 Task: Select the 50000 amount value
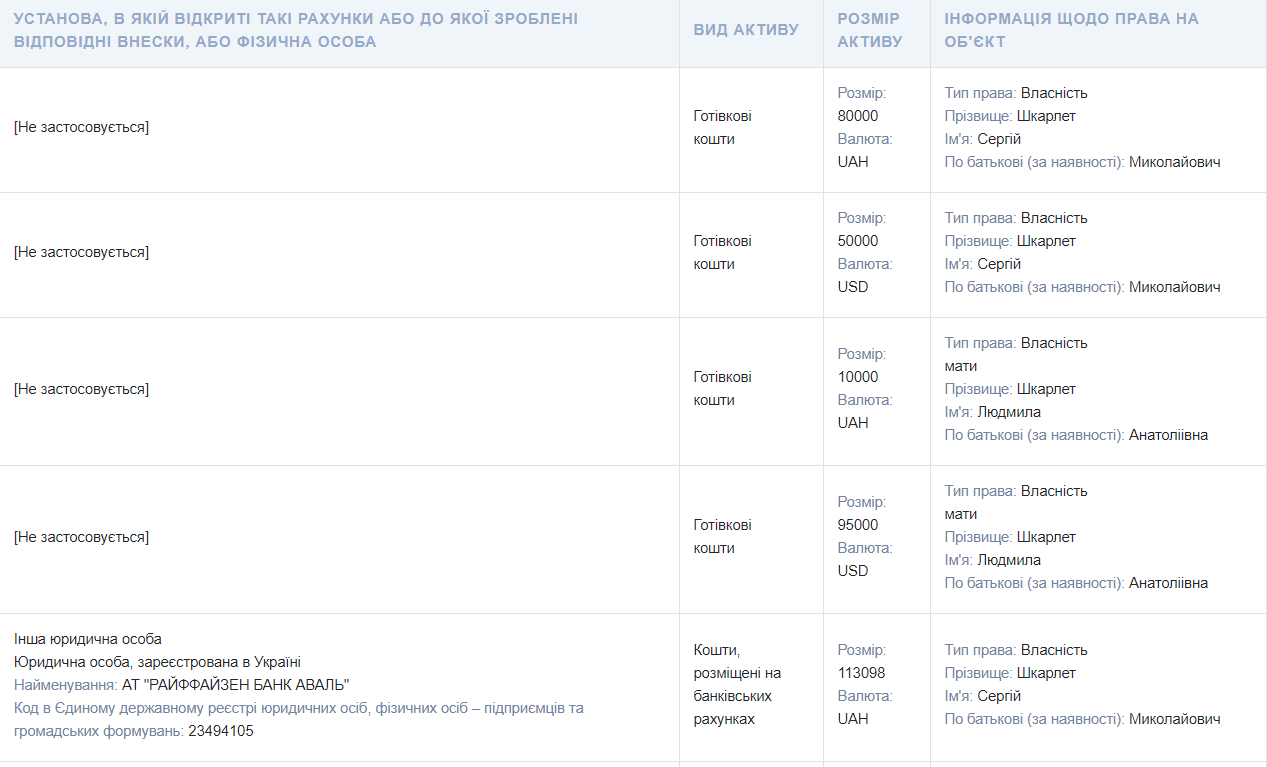point(858,241)
